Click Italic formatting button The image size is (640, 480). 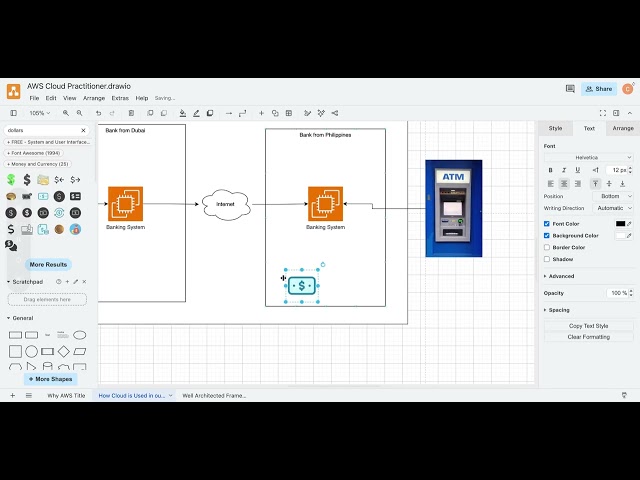tap(564, 170)
